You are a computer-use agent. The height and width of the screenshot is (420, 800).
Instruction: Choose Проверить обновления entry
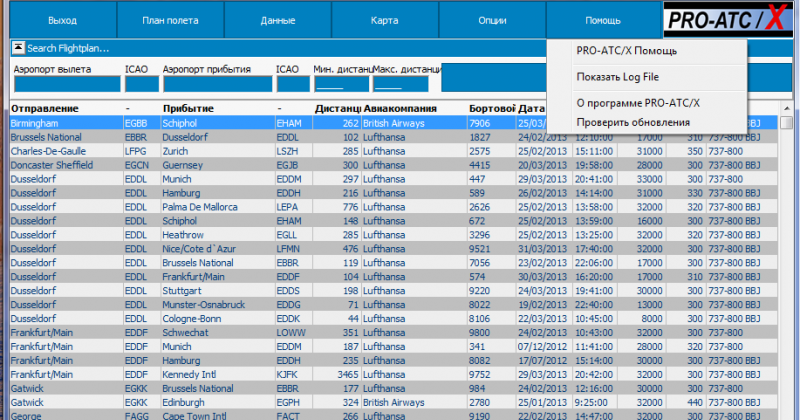[x=633, y=122]
